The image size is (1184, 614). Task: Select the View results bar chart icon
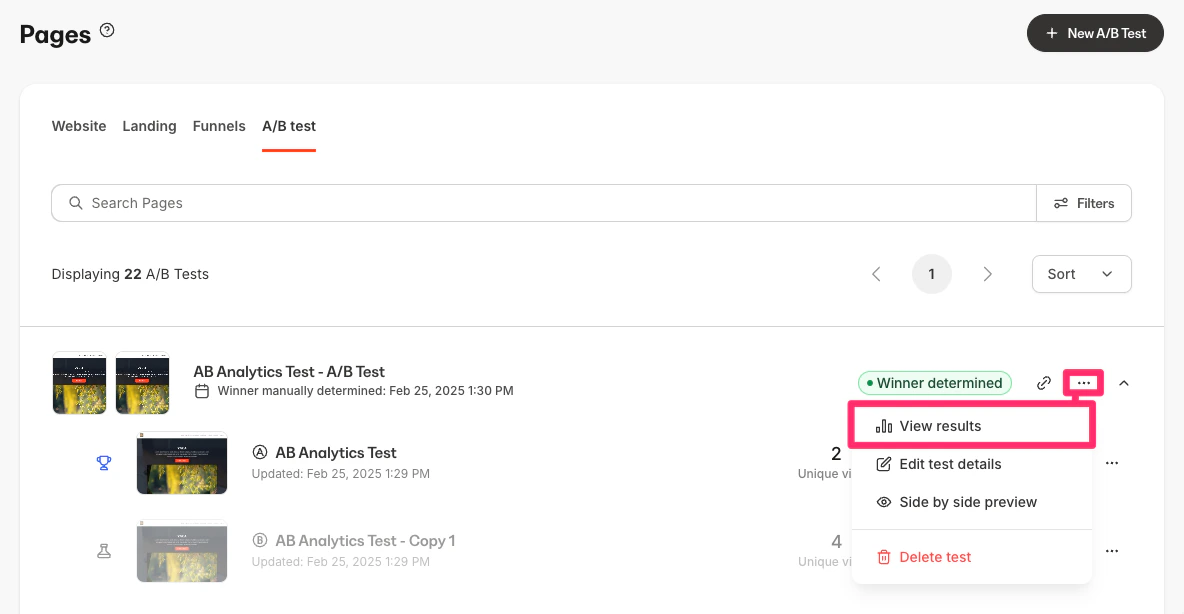click(x=884, y=425)
